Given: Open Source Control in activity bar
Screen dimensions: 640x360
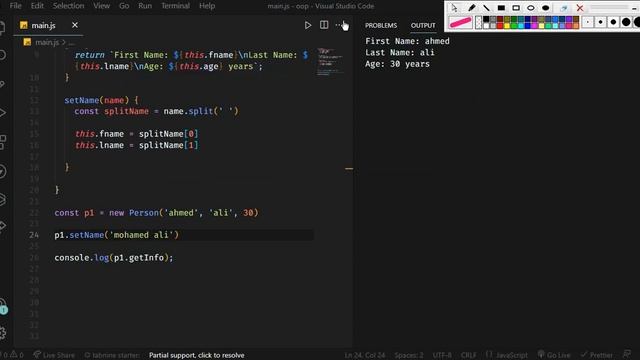Looking at the screenshot, I should click(x=2, y=84).
